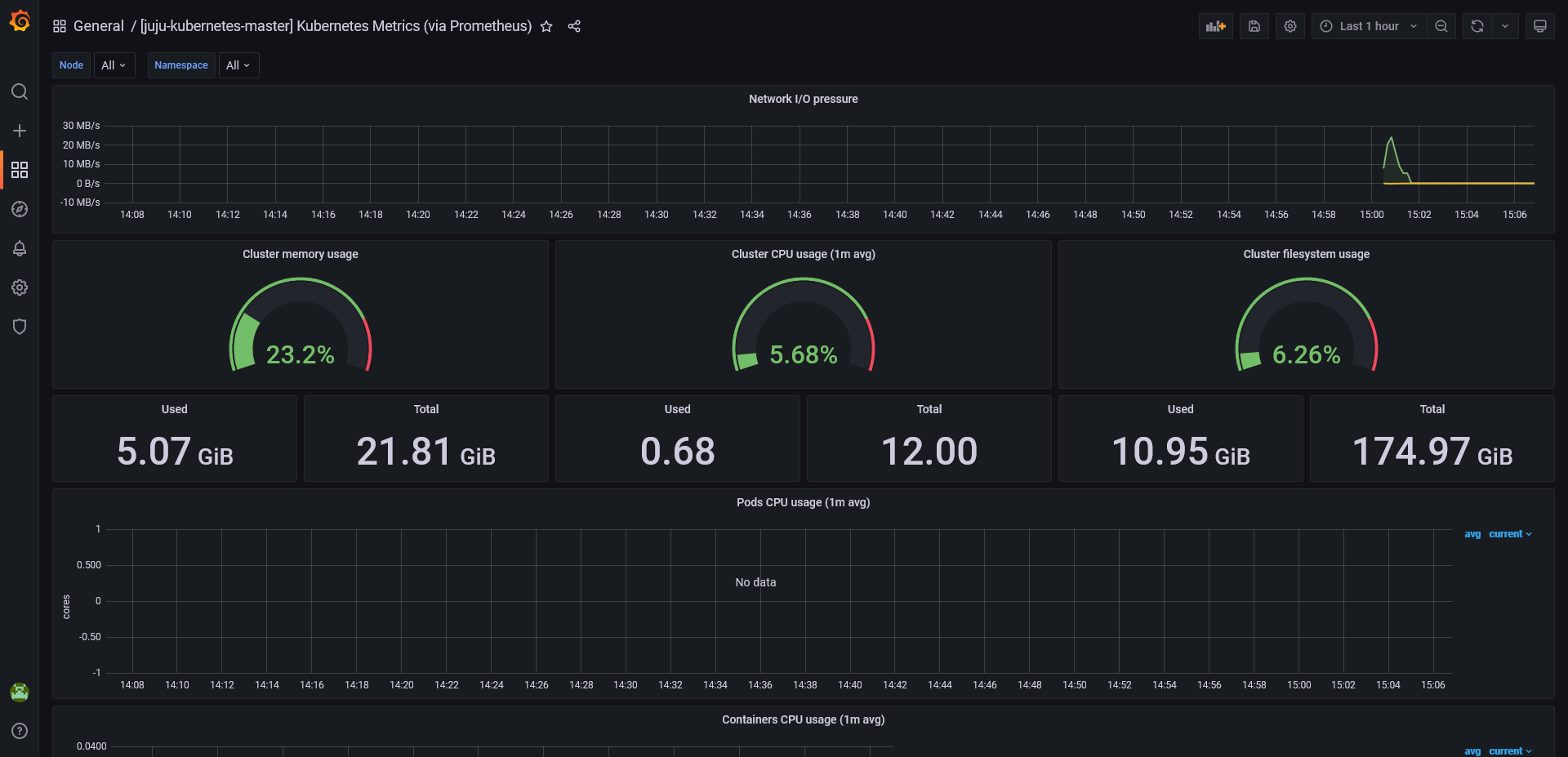
Task: Open the Last 1 hour time picker
Action: 1368,25
